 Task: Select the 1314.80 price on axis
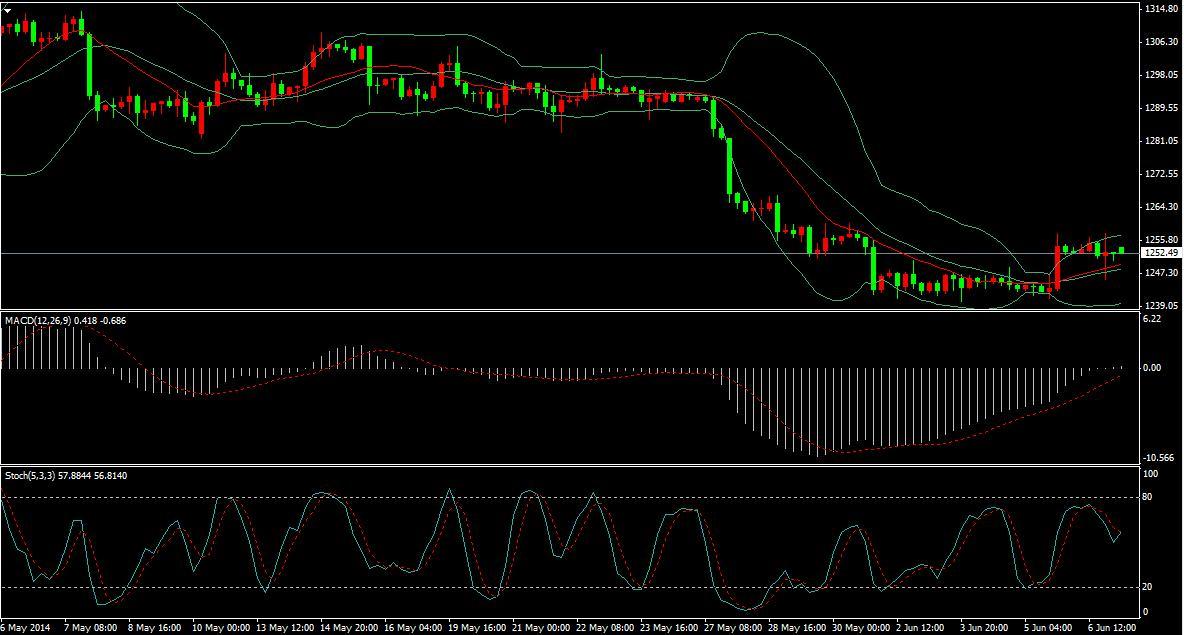tap(1161, 8)
